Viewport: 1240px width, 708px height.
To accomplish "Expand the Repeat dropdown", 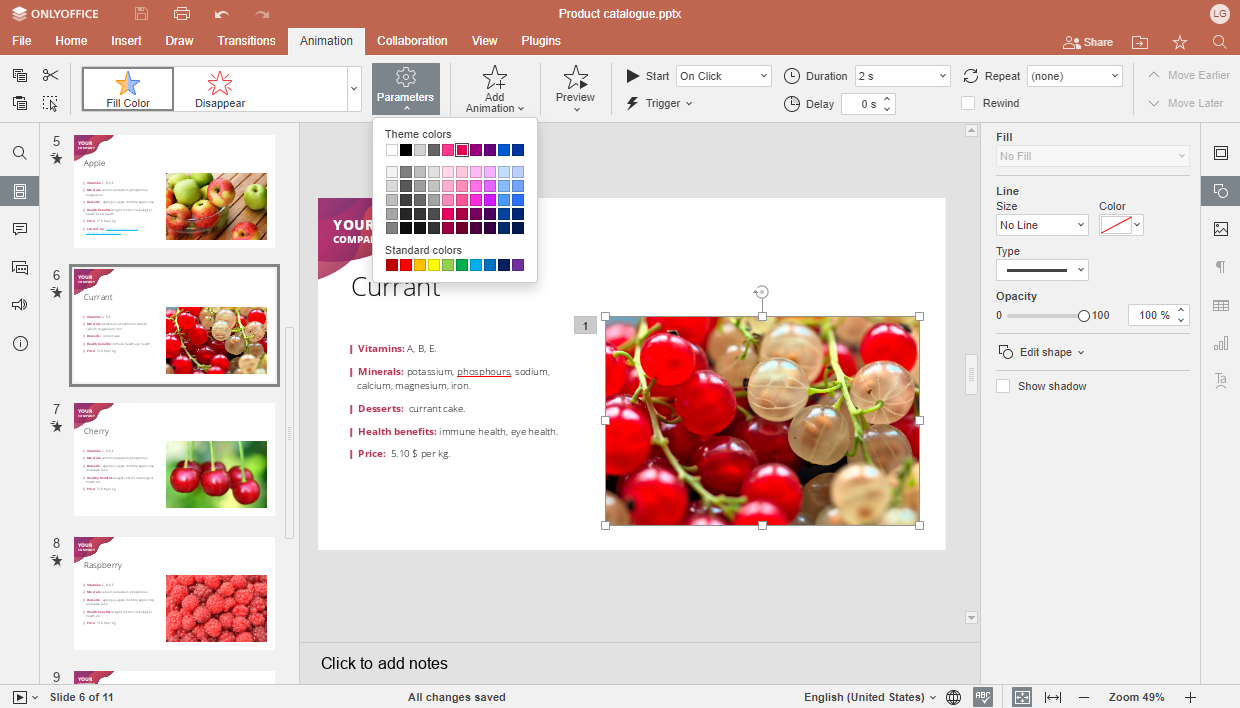I will tap(1074, 76).
